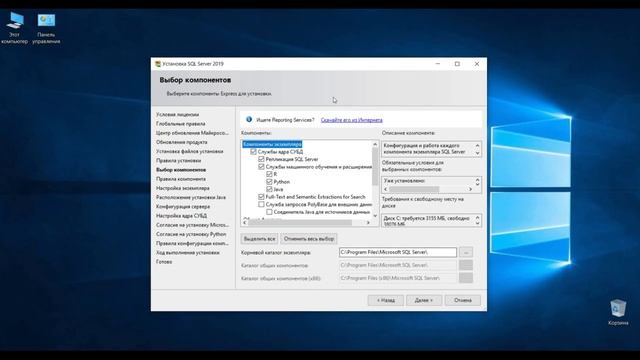640x360 pixels.
Task: Uncheck Репликация SQL Server checkbox
Action: coord(261,159)
